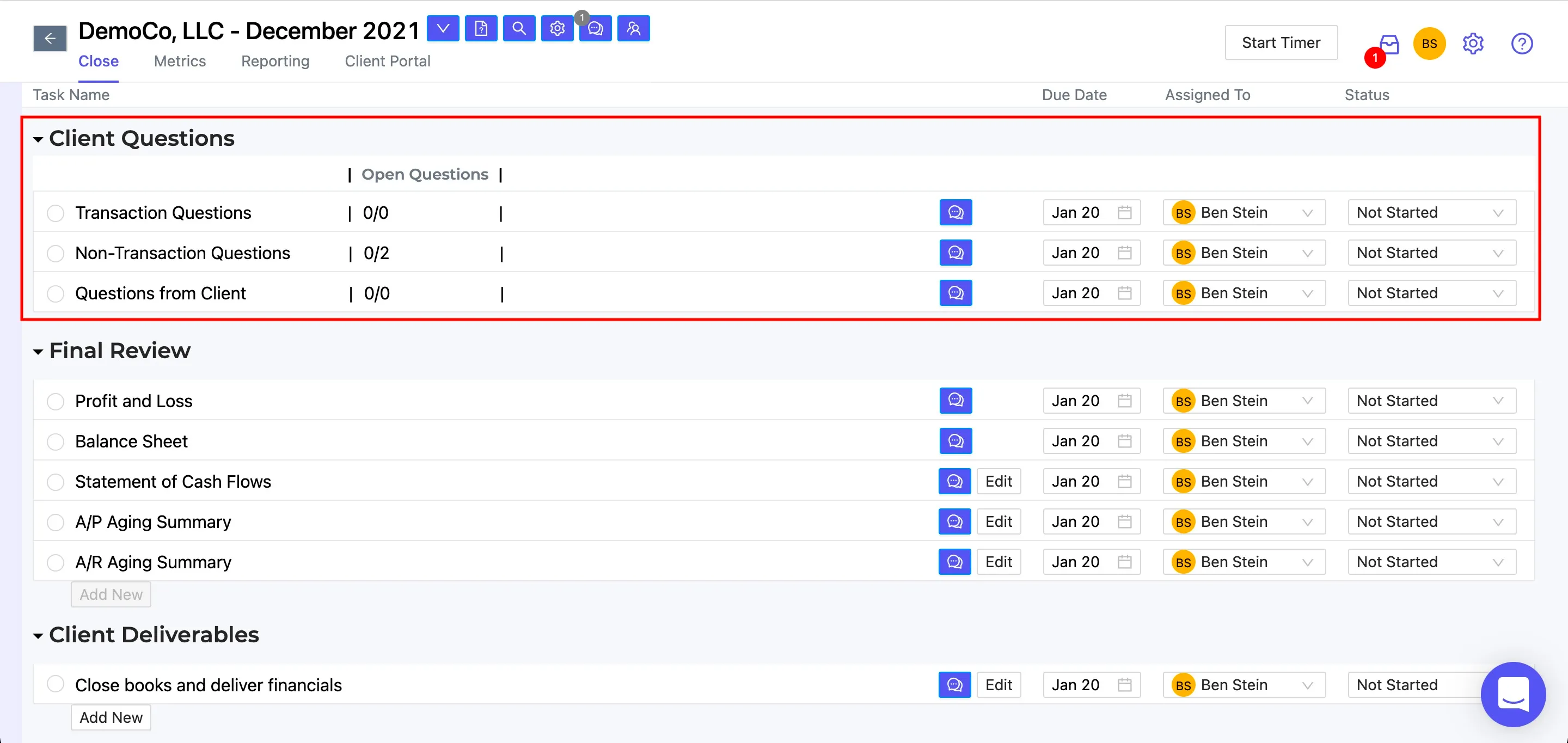Open the help question mark icon
1568x743 pixels.
(1522, 44)
